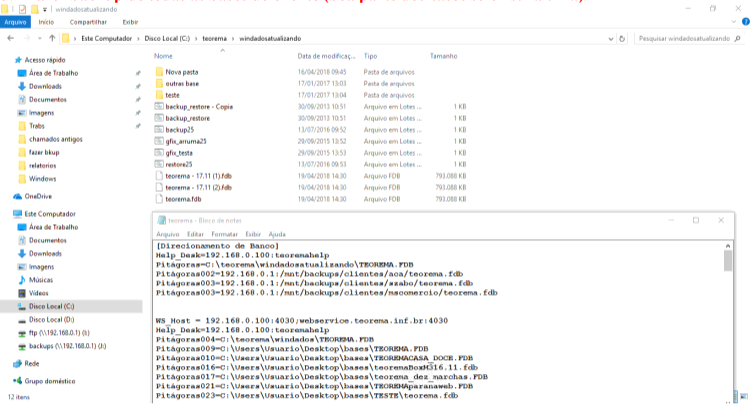
Task: Select the restore25 batch file icon
Action: [159, 164]
